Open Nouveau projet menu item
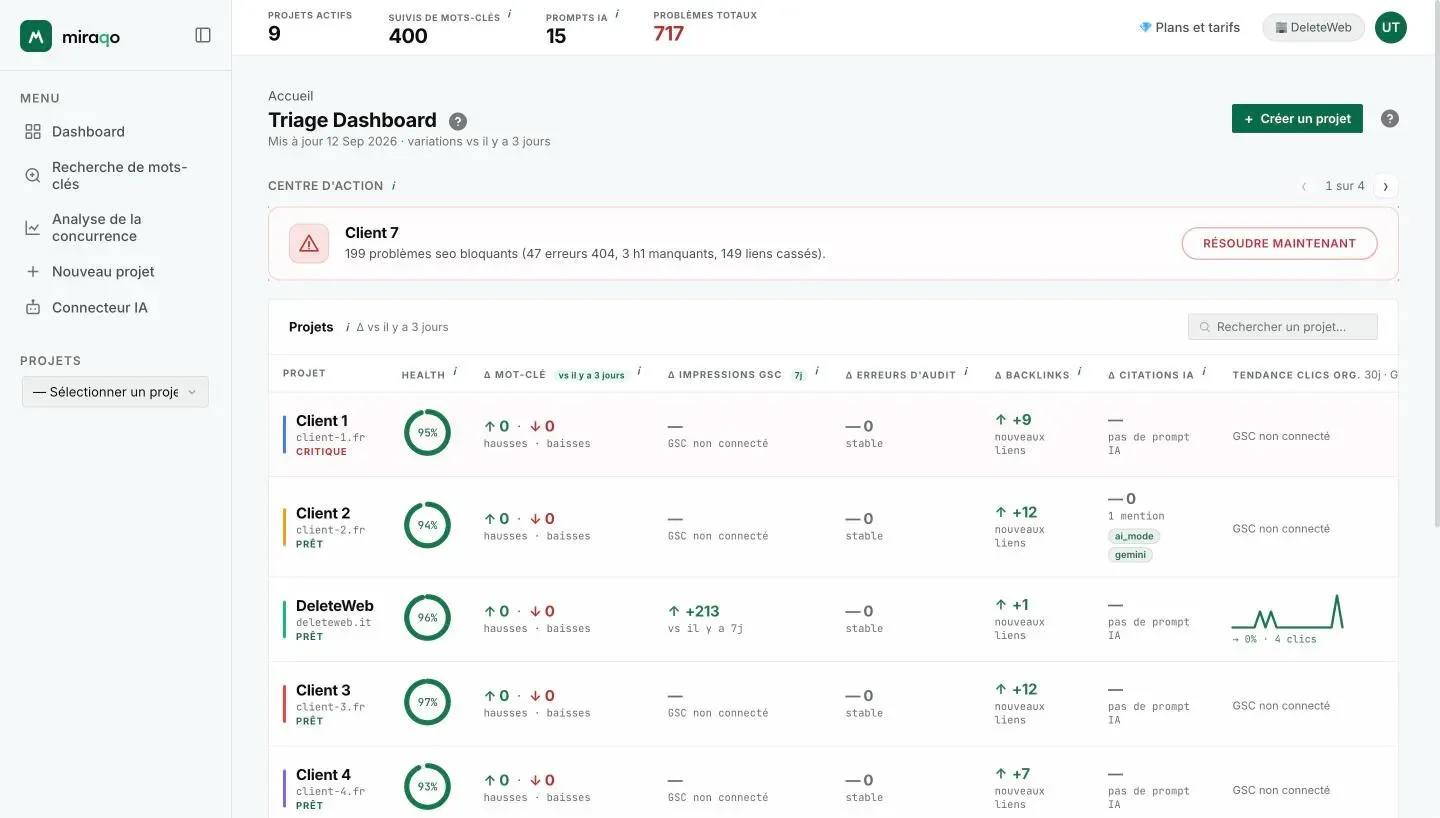The height and width of the screenshot is (818, 1440). coord(116,271)
